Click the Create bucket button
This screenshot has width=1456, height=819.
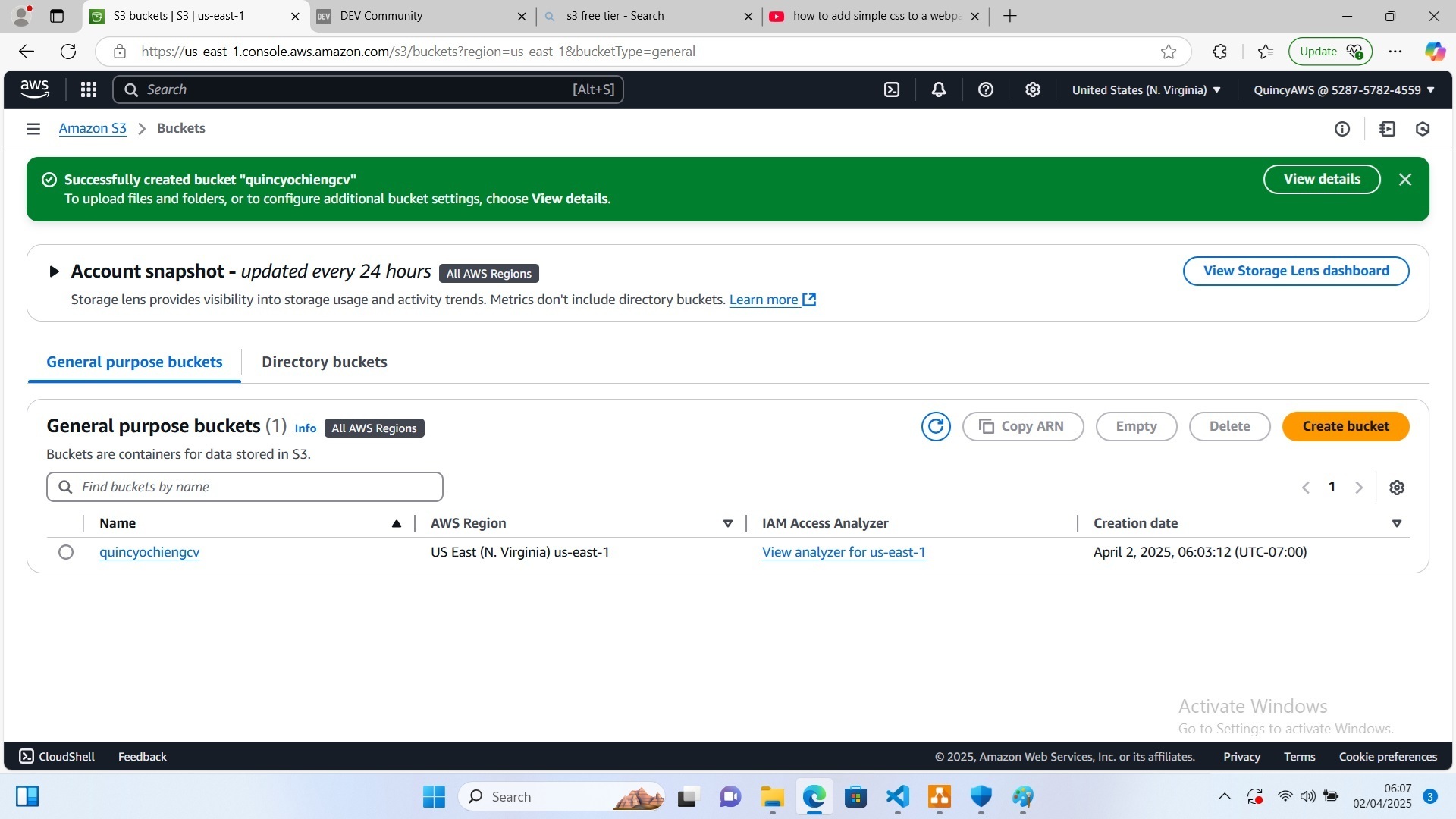tap(1346, 426)
